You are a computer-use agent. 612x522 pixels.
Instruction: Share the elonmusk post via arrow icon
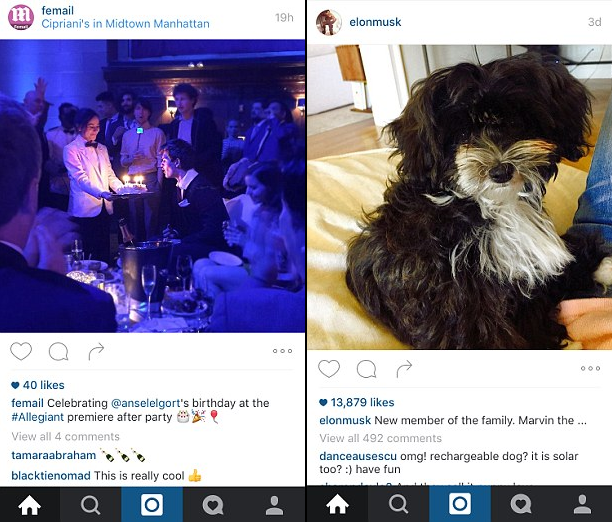404,369
